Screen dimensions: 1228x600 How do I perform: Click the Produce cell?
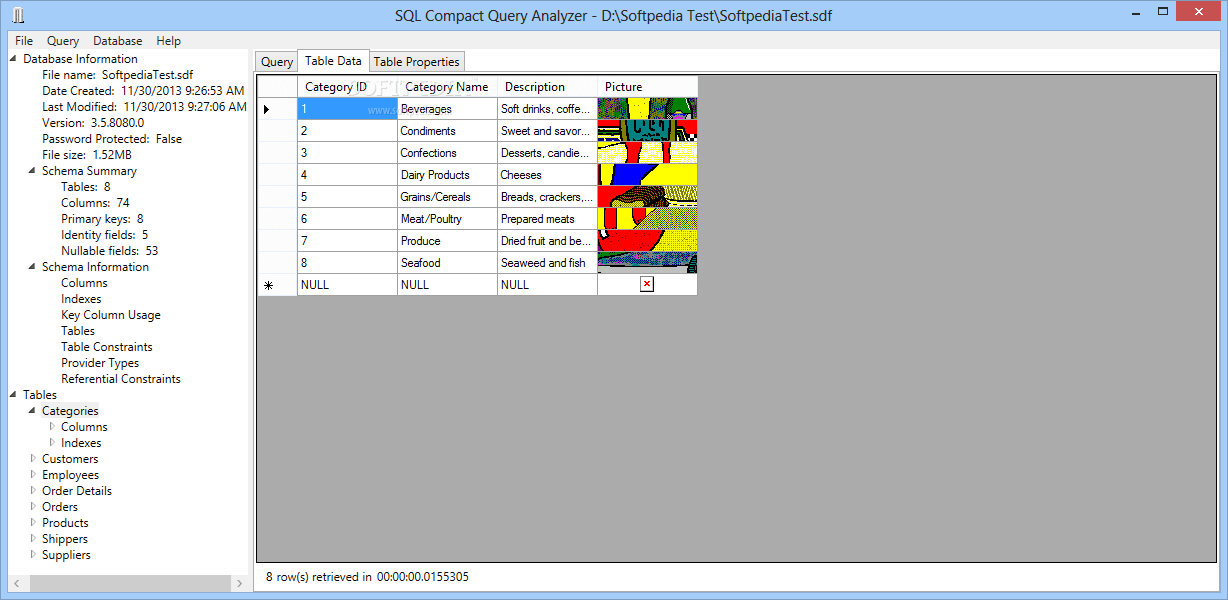tap(447, 241)
